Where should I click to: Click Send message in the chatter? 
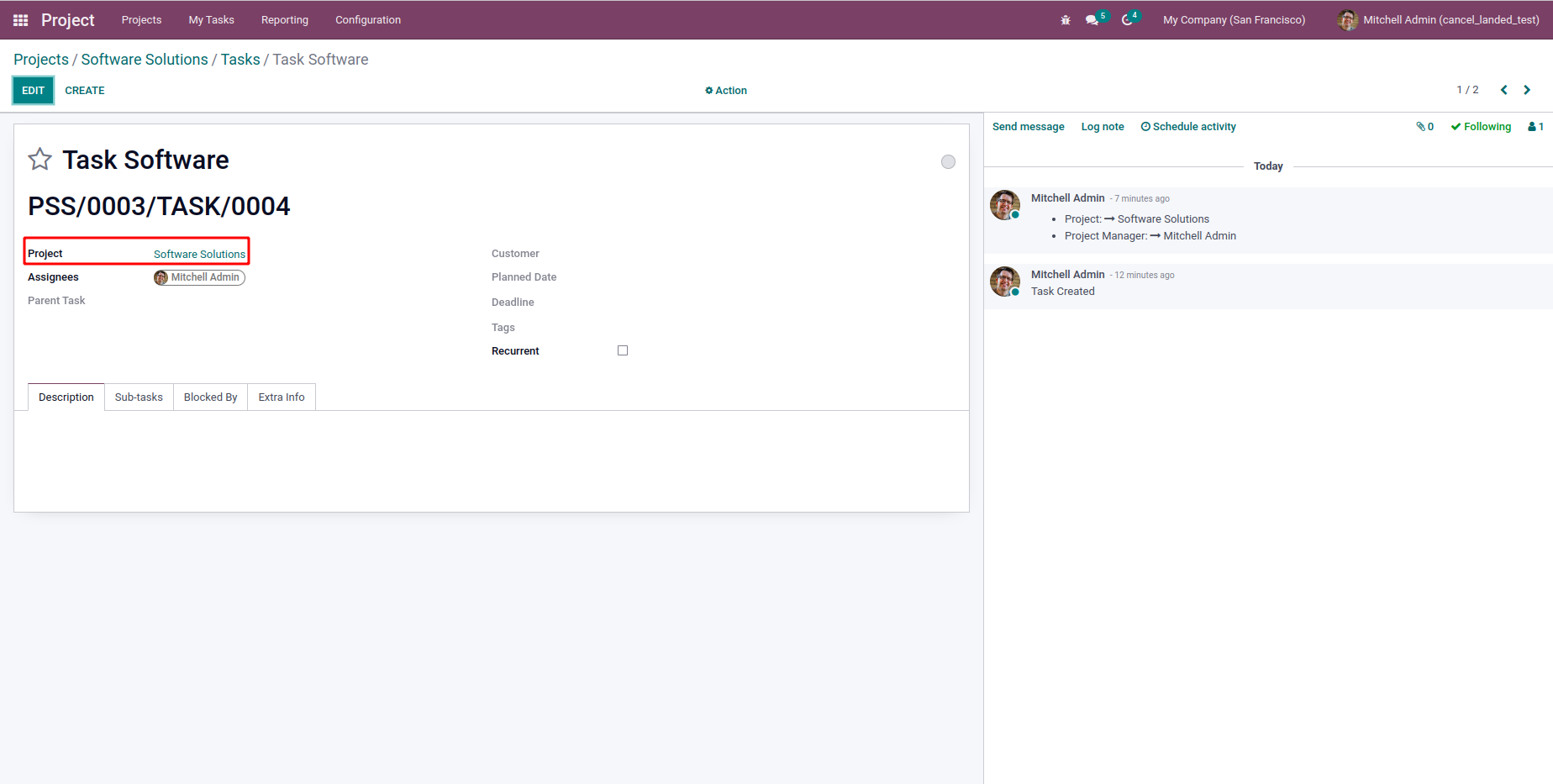(1028, 127)
